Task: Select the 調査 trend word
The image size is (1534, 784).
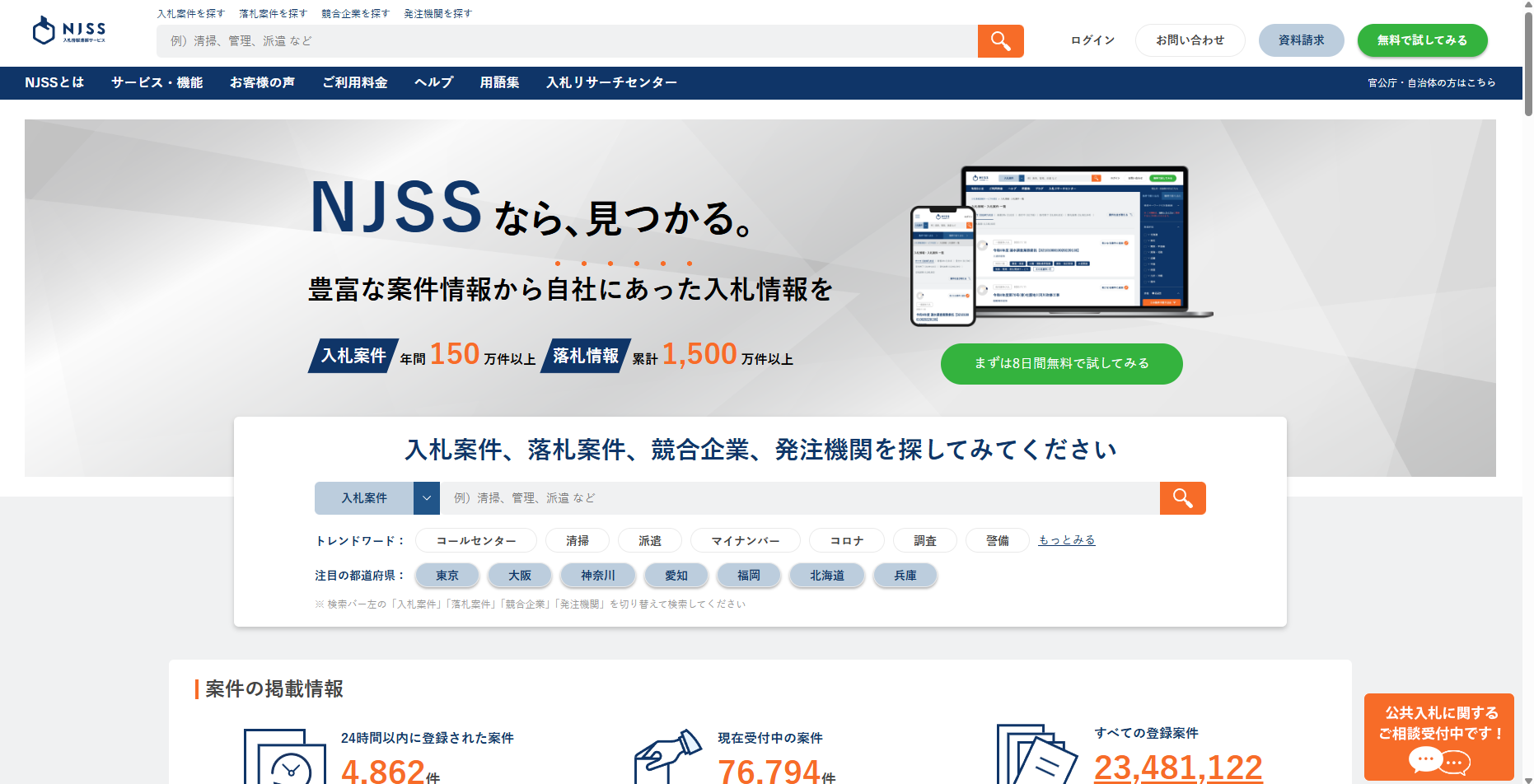Action: tap(925, 540)
